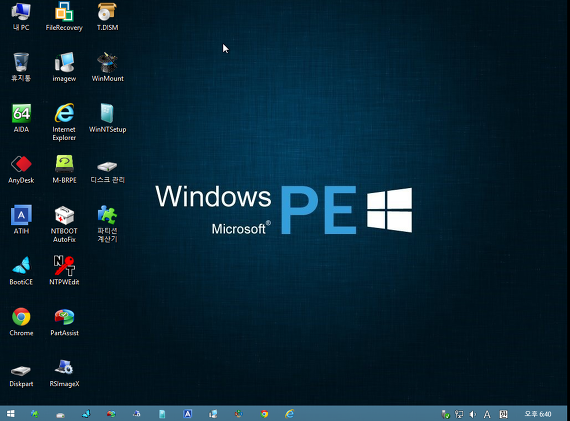Open NTBOOT AutoFix desktop icon
Screen dimensions: 570x421
(64, 224)
